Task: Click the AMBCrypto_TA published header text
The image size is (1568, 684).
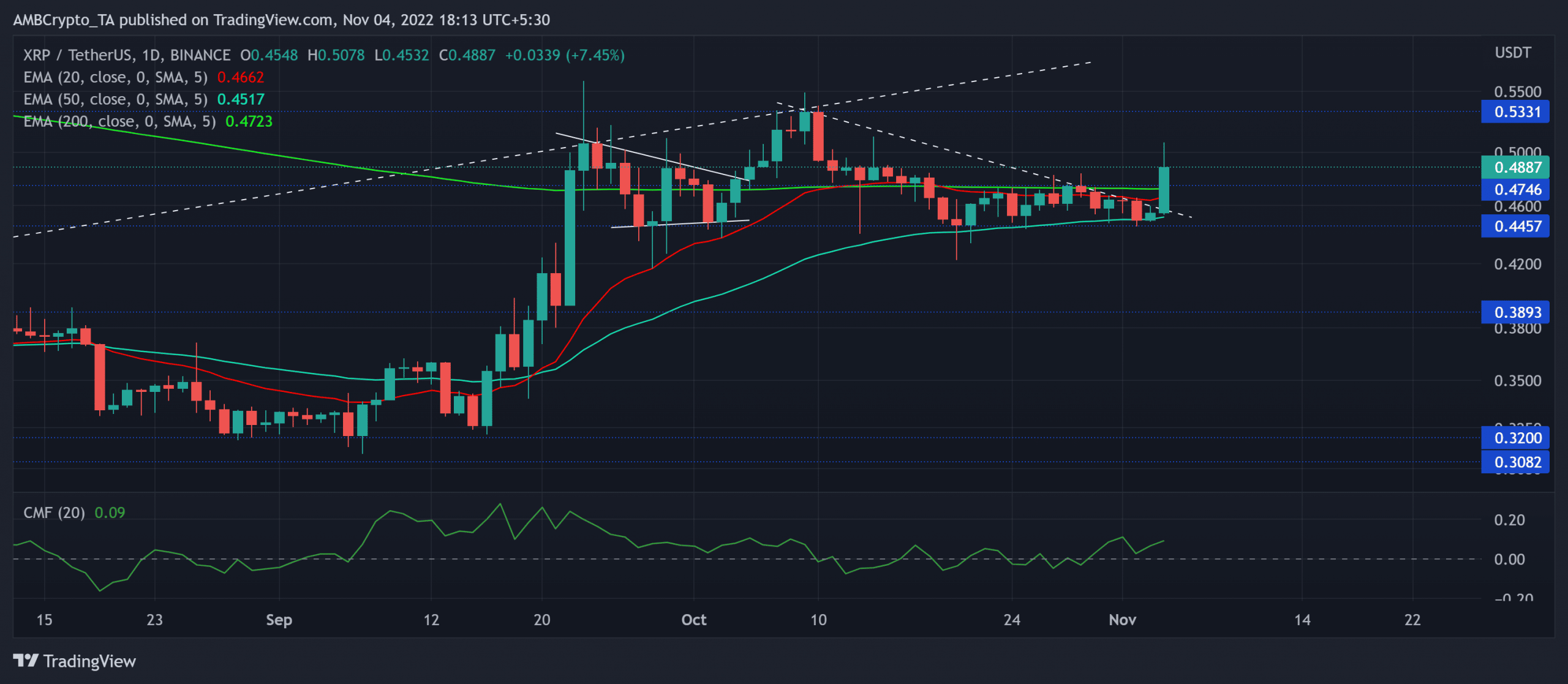Action: [281, 20]
